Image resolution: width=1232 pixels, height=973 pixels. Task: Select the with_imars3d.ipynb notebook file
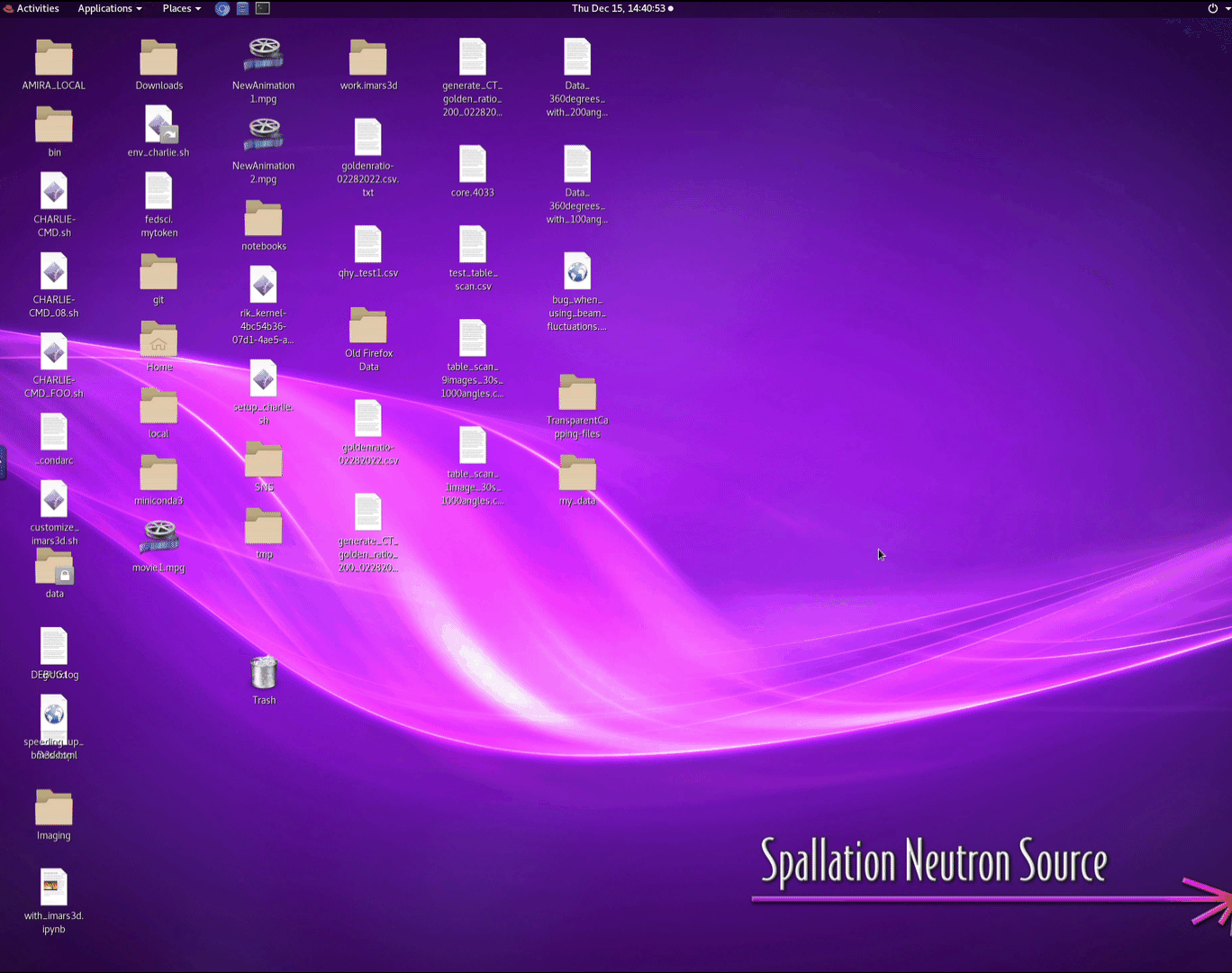pos(54,888)
